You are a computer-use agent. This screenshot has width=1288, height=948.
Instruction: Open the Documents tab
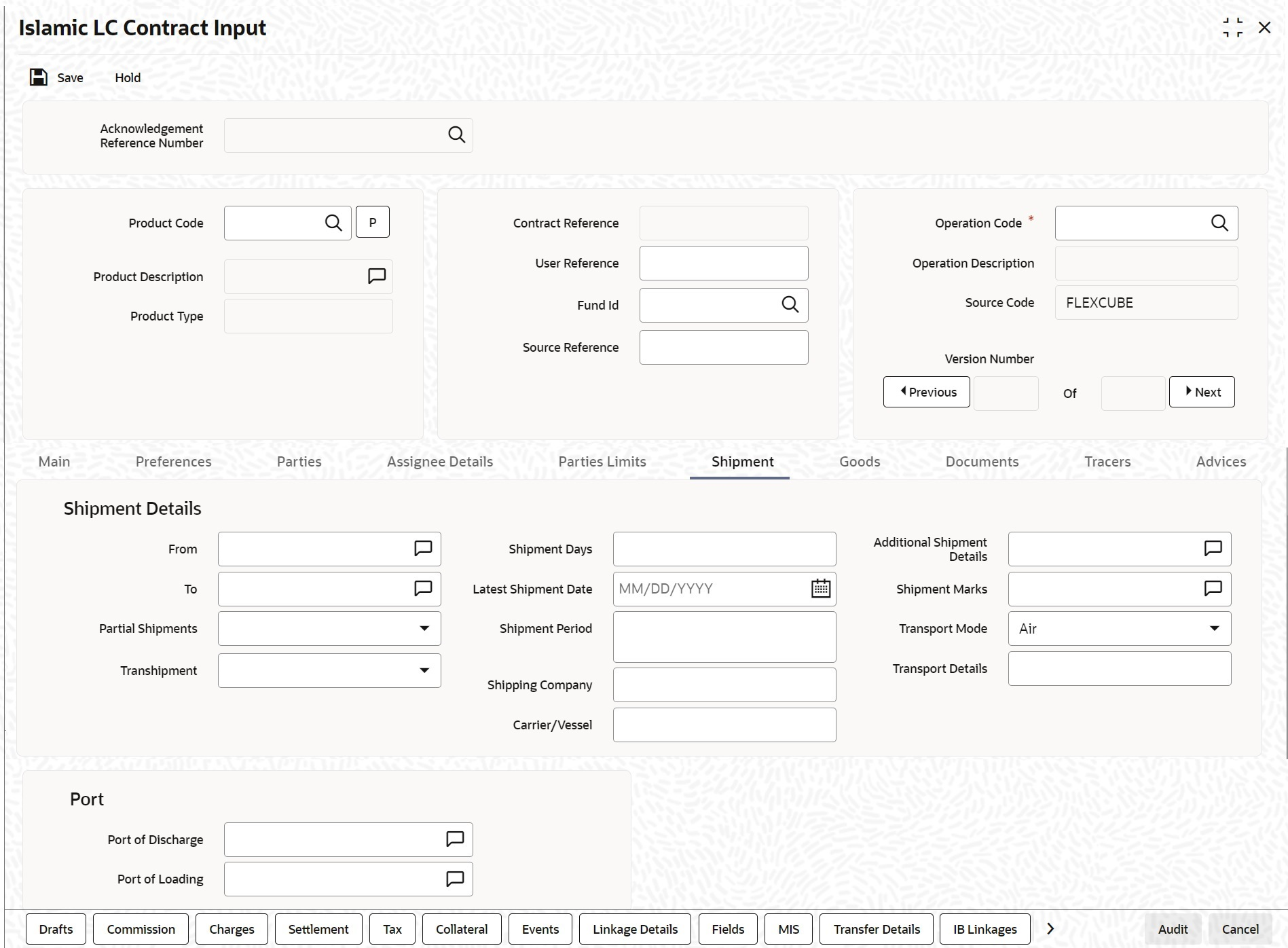(x=982, y=462)
